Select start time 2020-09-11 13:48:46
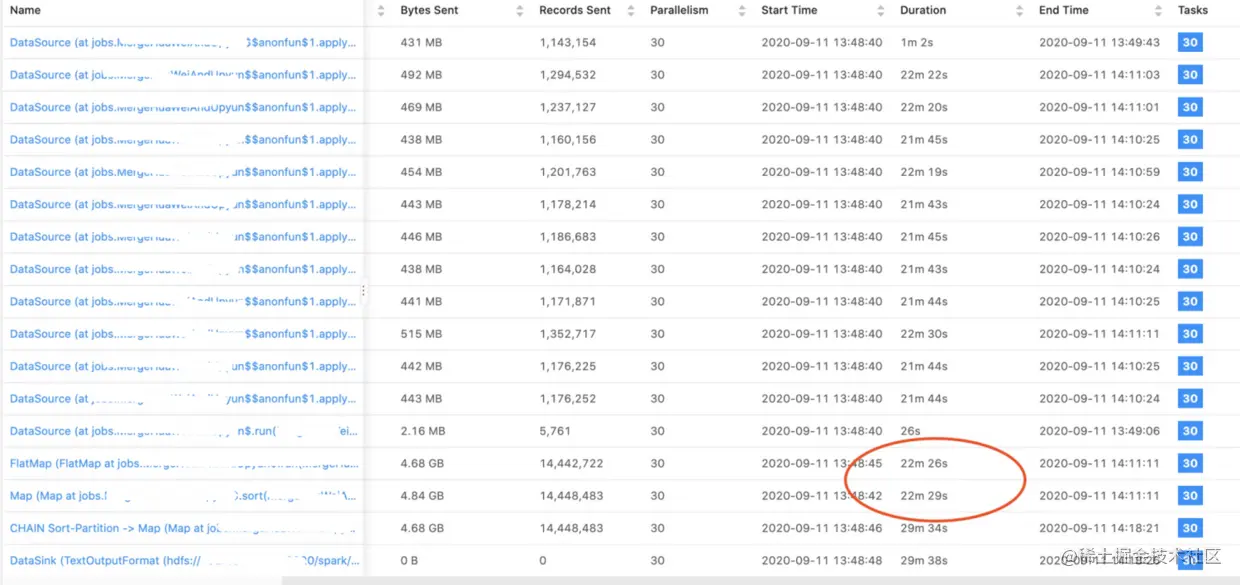Screen dimensions: 1240x585 tap(822, 528)
